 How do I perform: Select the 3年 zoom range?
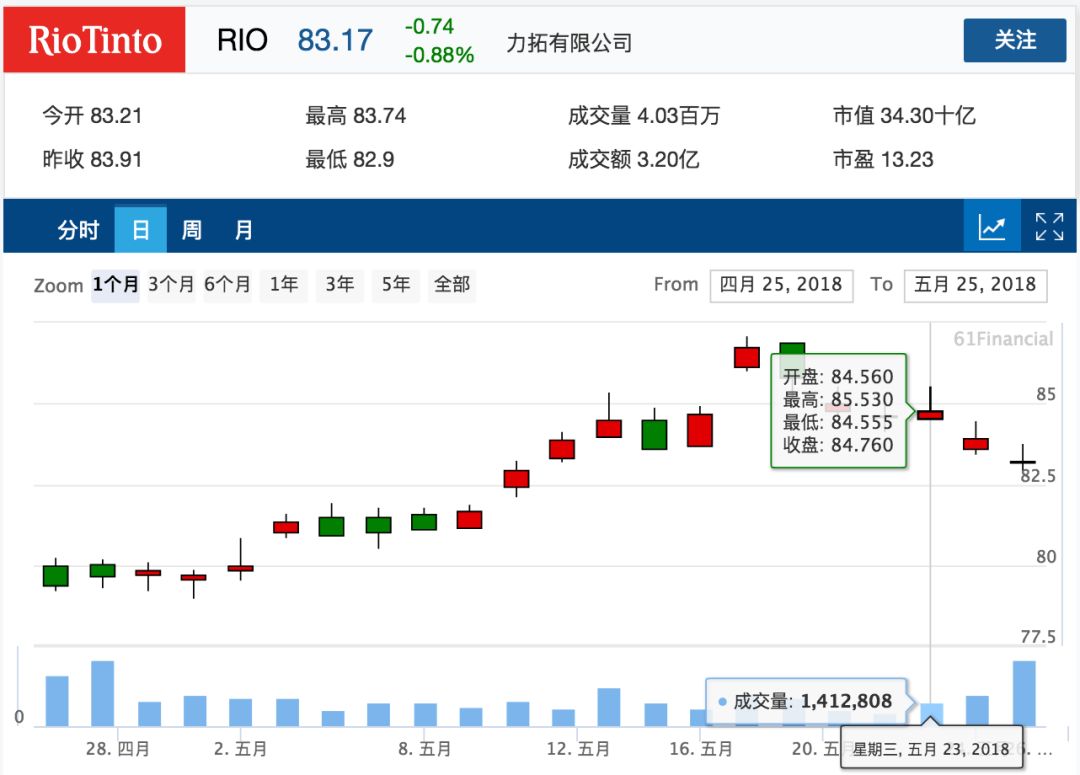[x=340, y=285]
